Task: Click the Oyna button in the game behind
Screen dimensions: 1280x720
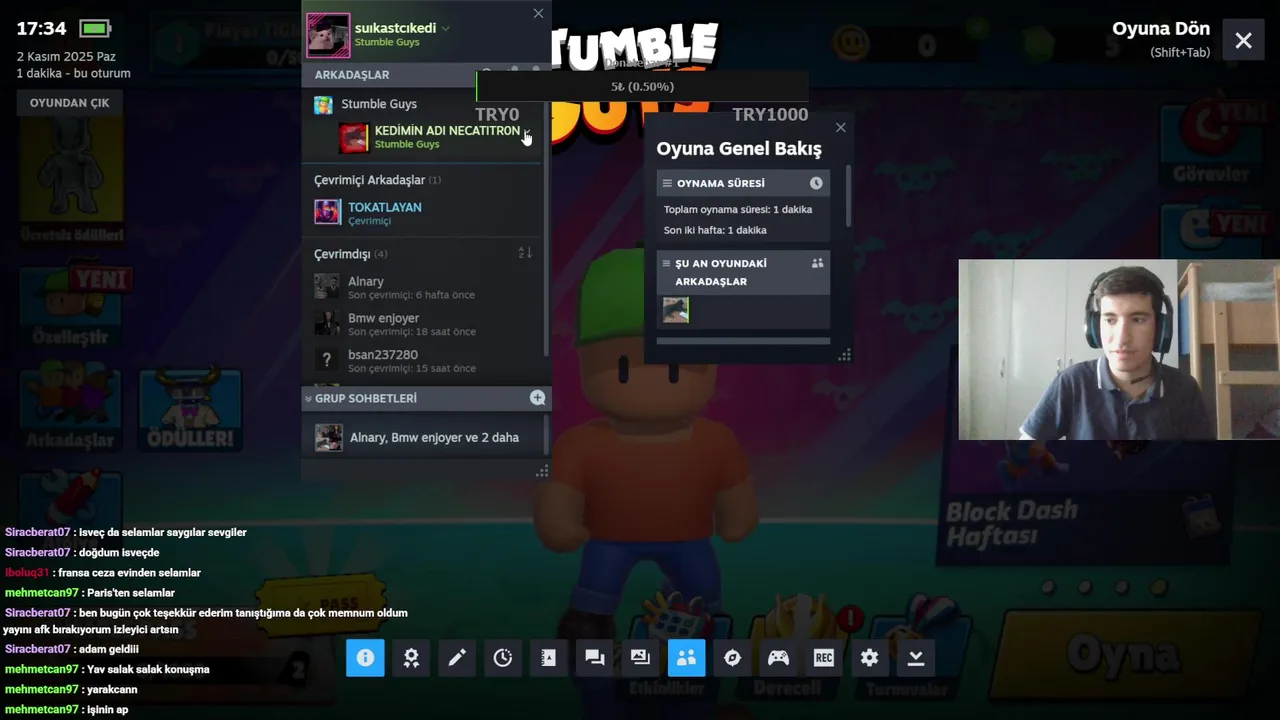Action: click(x=1124, y=655)
